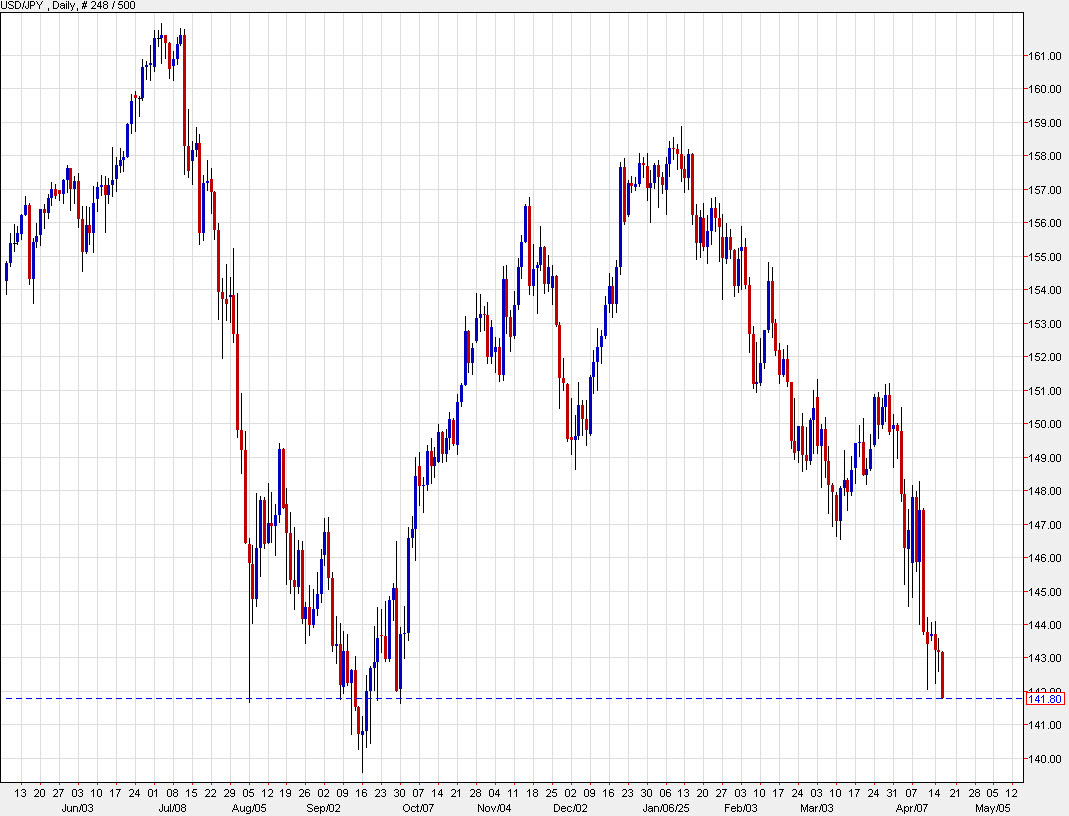Image resolution: width=1069 pixels, height=816 pixels.
Task: Click the 145.00 price axis label
Action: pos(1045,592)
